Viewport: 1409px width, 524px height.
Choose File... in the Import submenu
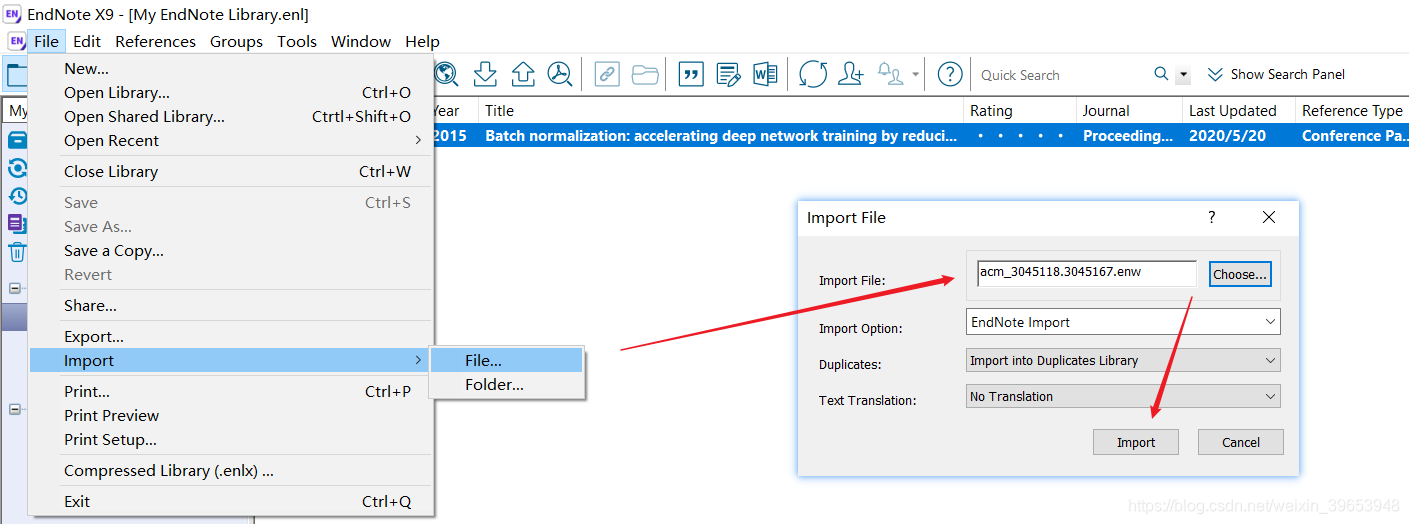coord(507,360)
